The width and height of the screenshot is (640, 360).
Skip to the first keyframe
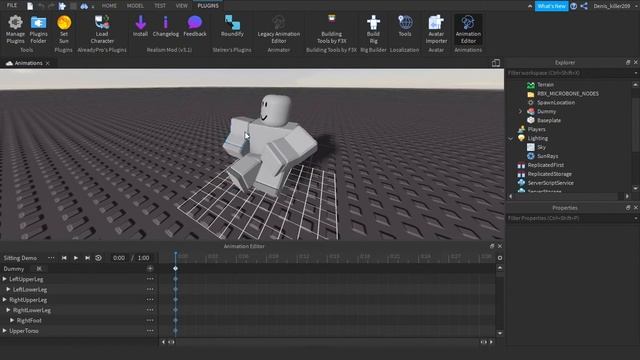click(64, 258)
